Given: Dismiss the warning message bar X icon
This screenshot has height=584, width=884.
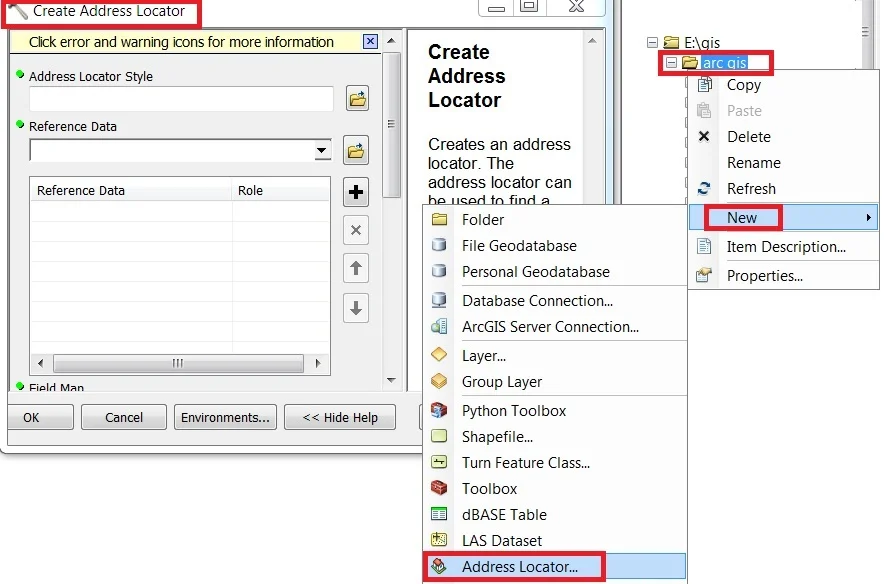Looking at the screenshot, I should coord(370,42).
